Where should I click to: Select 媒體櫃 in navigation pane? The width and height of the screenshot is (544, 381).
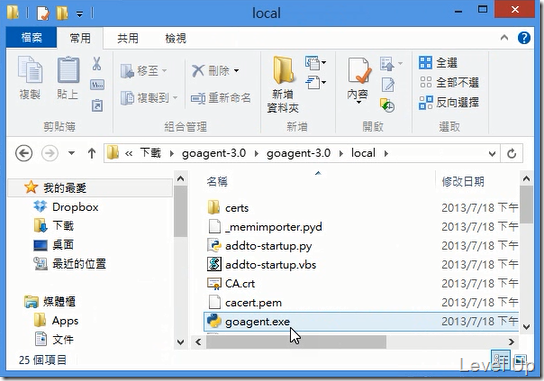(x=50, y=302)
